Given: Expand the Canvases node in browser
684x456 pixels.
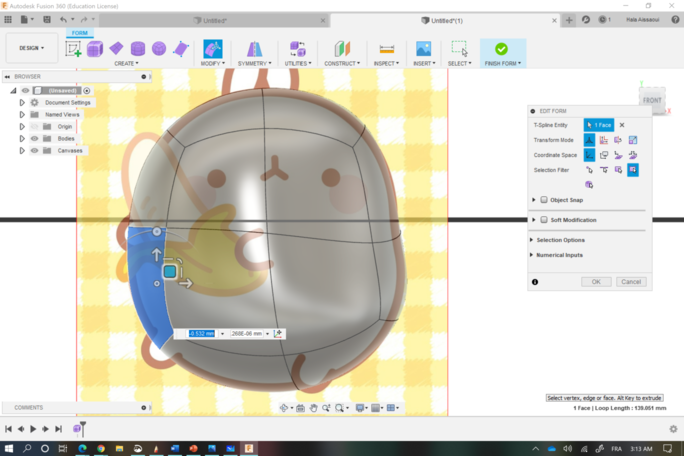Looking at the screenshot, I should pyautogui.click(x=22, y=151).
